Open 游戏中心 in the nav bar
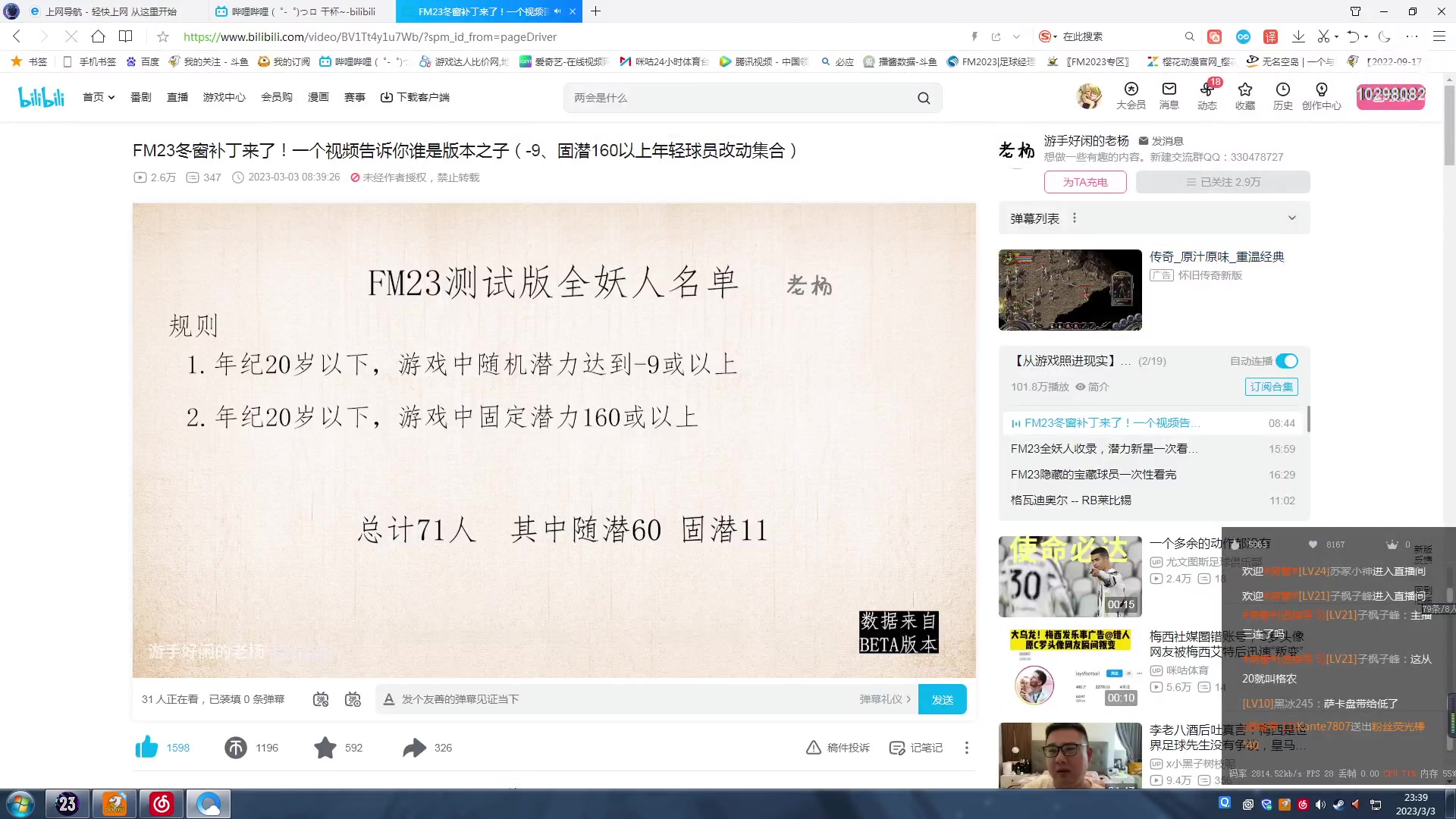The width and height of the screenshot is (1456, 819). [x=224, y=97]
